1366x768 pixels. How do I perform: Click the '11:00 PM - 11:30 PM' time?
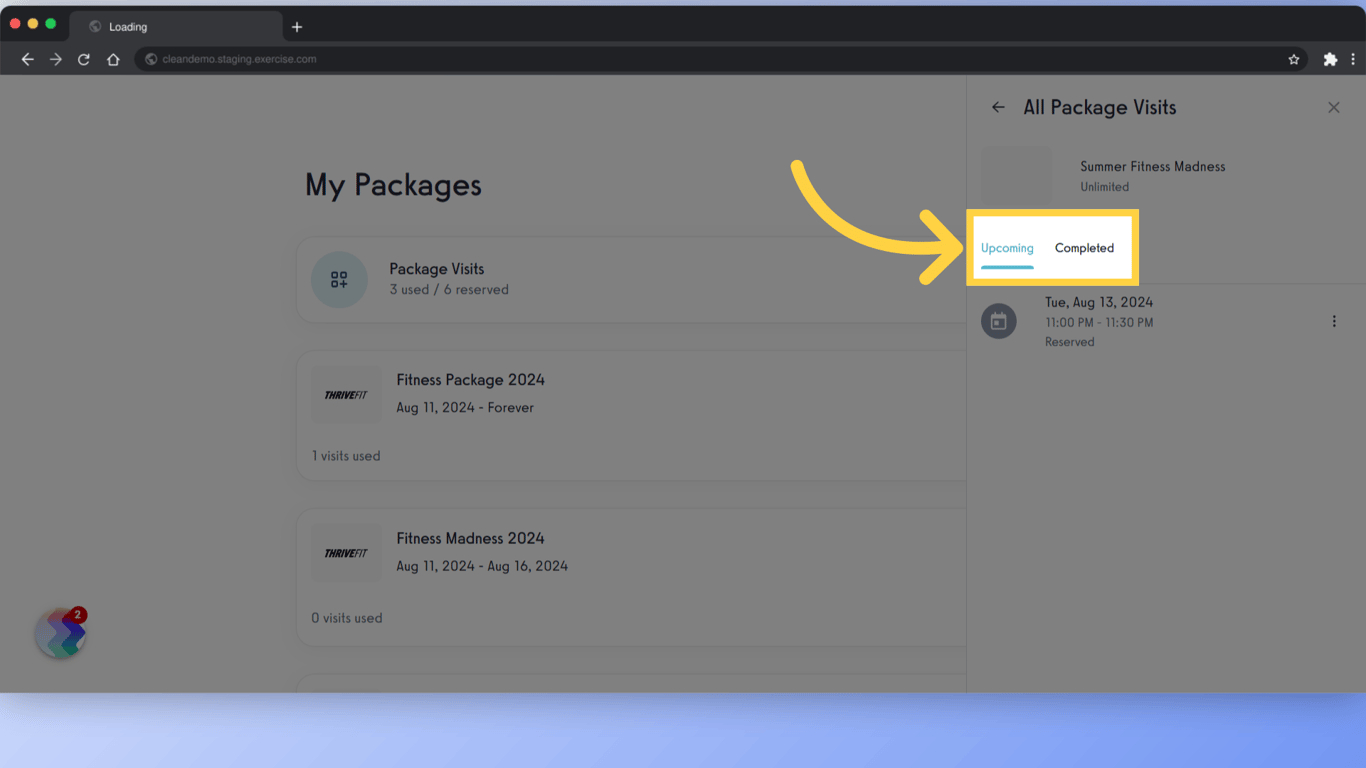(x=1099, y=323)
